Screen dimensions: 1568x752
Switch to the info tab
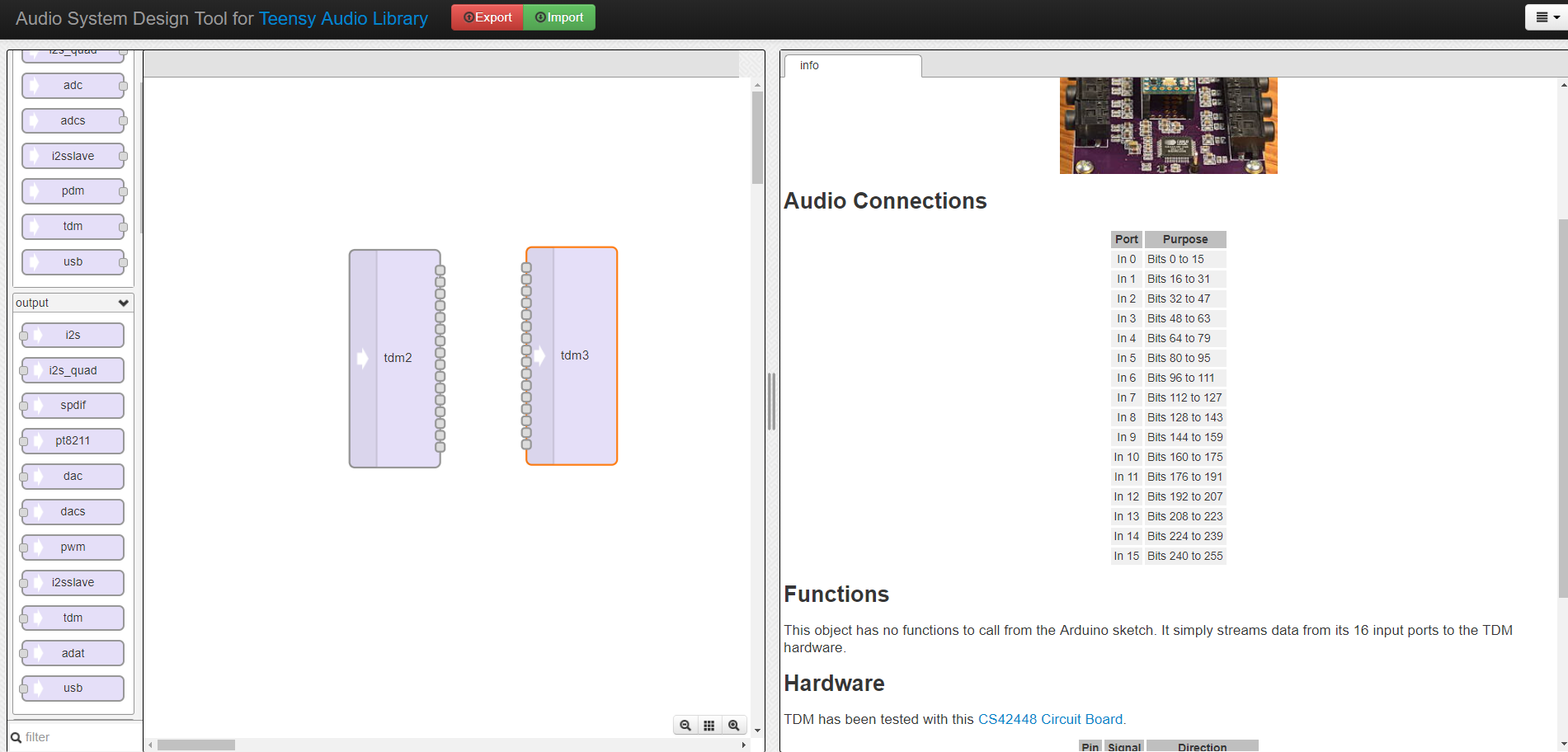(852, 66)
